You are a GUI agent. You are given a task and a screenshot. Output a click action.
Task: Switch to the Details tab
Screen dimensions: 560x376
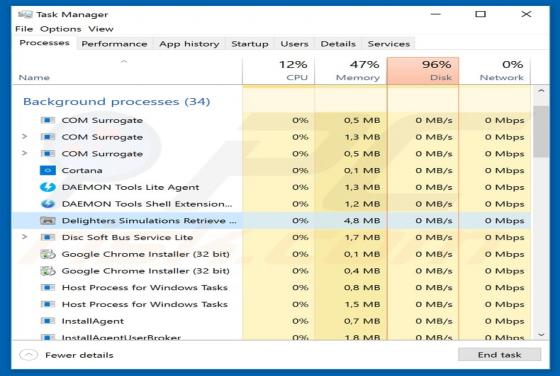click(338, 44)
